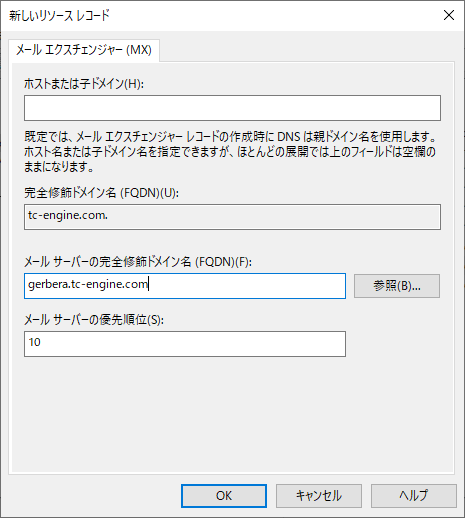Click the OK button
Image resolution: width=465 pixels, height=518 pixels.
point(224,496)
